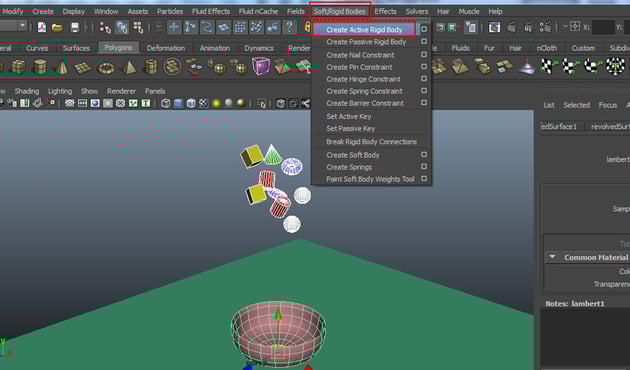Create a polygon cube from the shelf
The image size is (630, 370).
click(18, 67)
